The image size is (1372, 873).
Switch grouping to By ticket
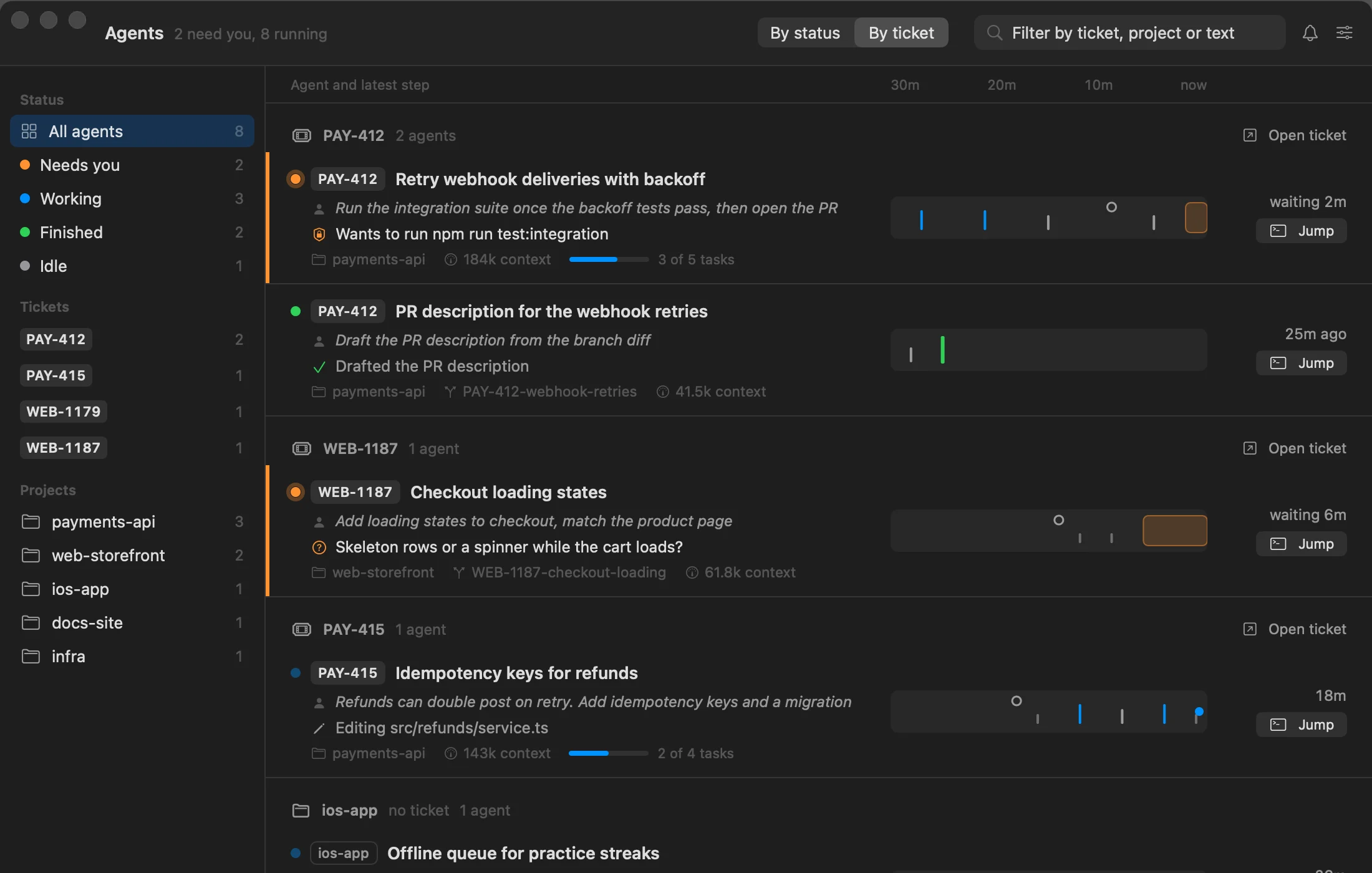click(x=901, y=32)
